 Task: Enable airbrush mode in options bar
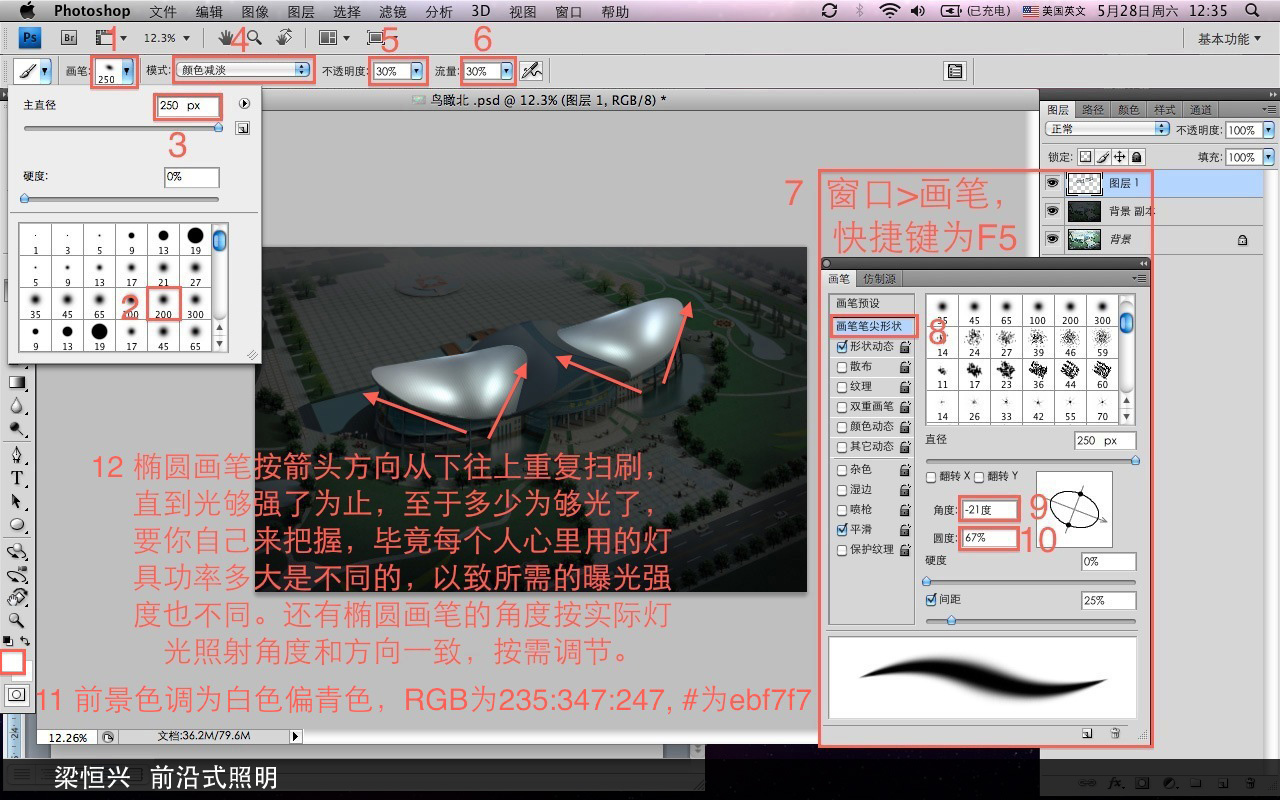click(x=531, y=71)
